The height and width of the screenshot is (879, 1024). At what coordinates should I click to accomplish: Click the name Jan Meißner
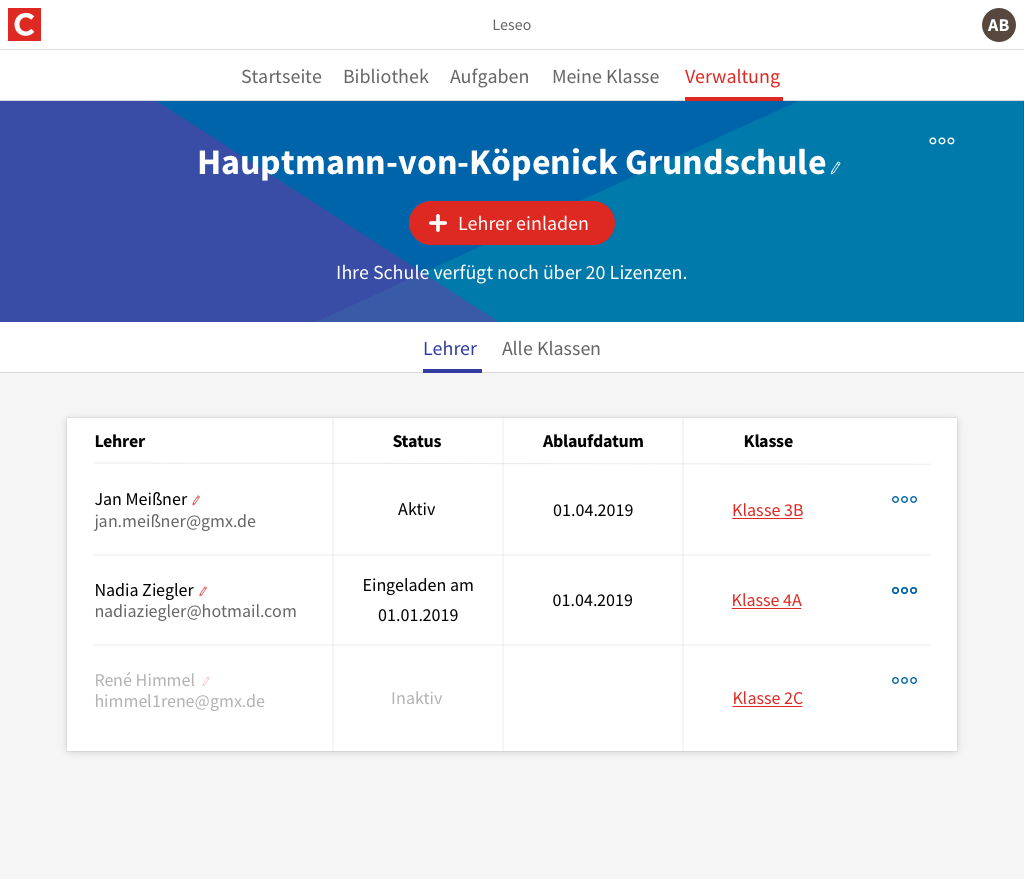[x=141, y=500]
